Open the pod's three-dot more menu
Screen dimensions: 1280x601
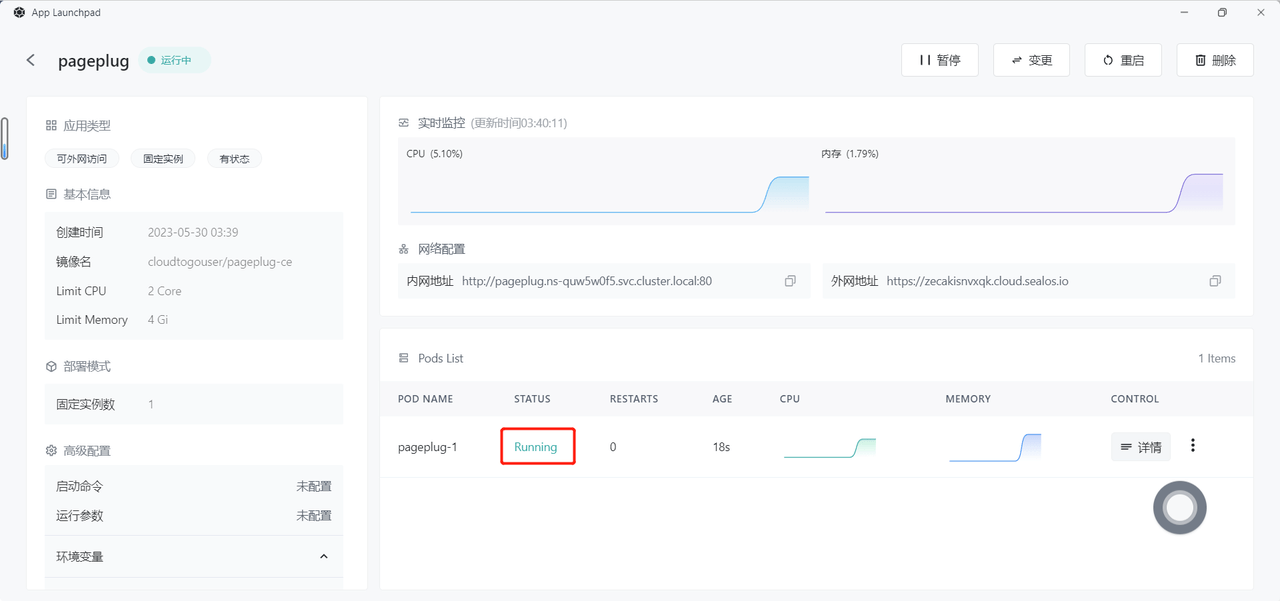point(1193,446)
